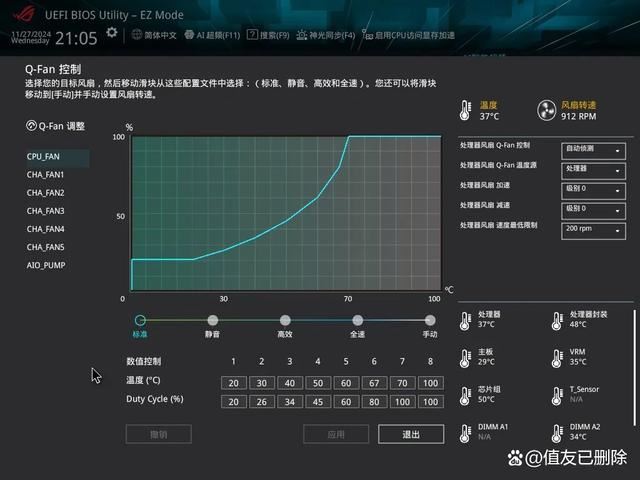Click the DIMM A2 thermometer icon

click(557, 433)
